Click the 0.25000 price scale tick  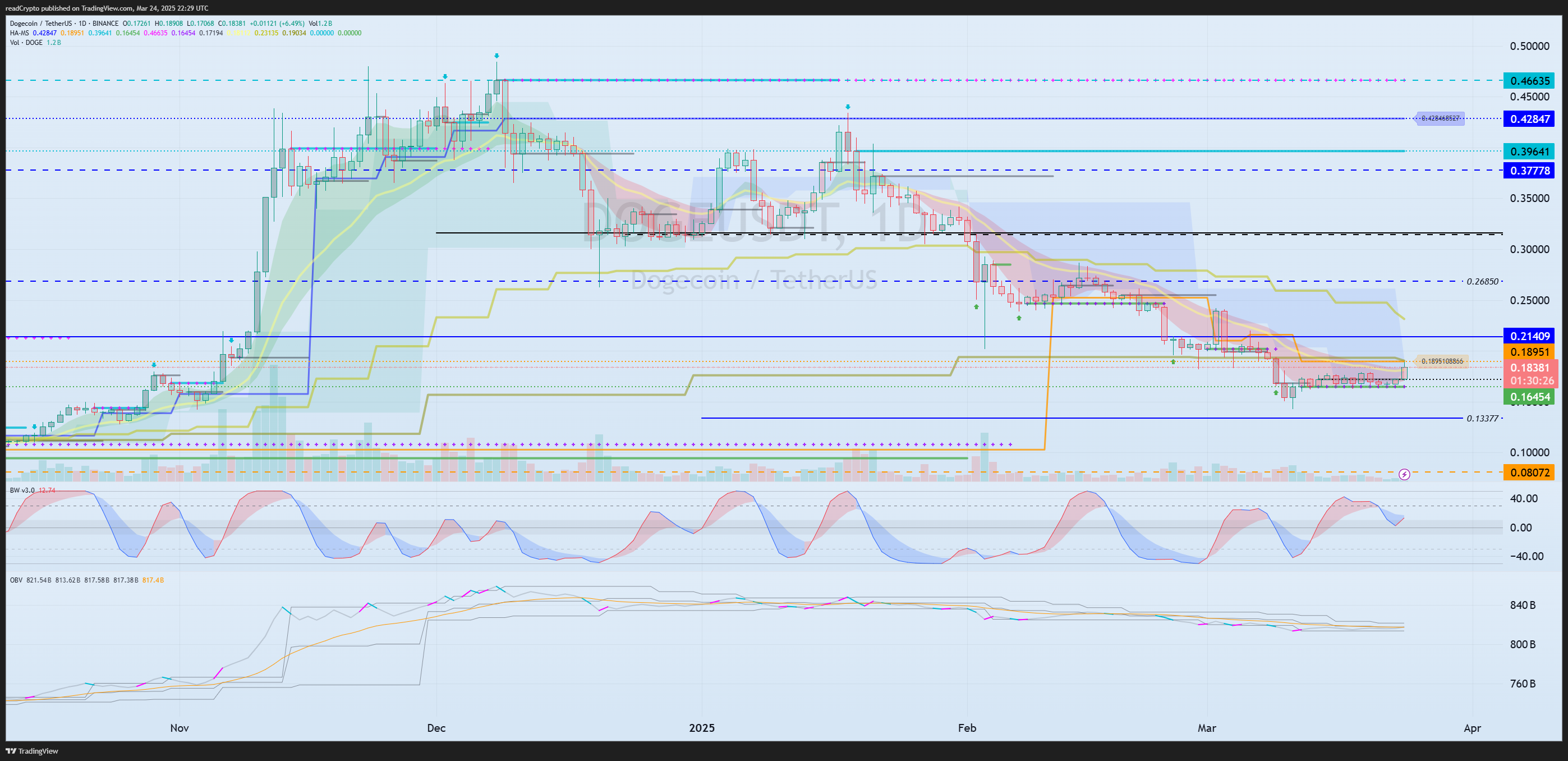pyautogui.click(x=1530, y=300)
